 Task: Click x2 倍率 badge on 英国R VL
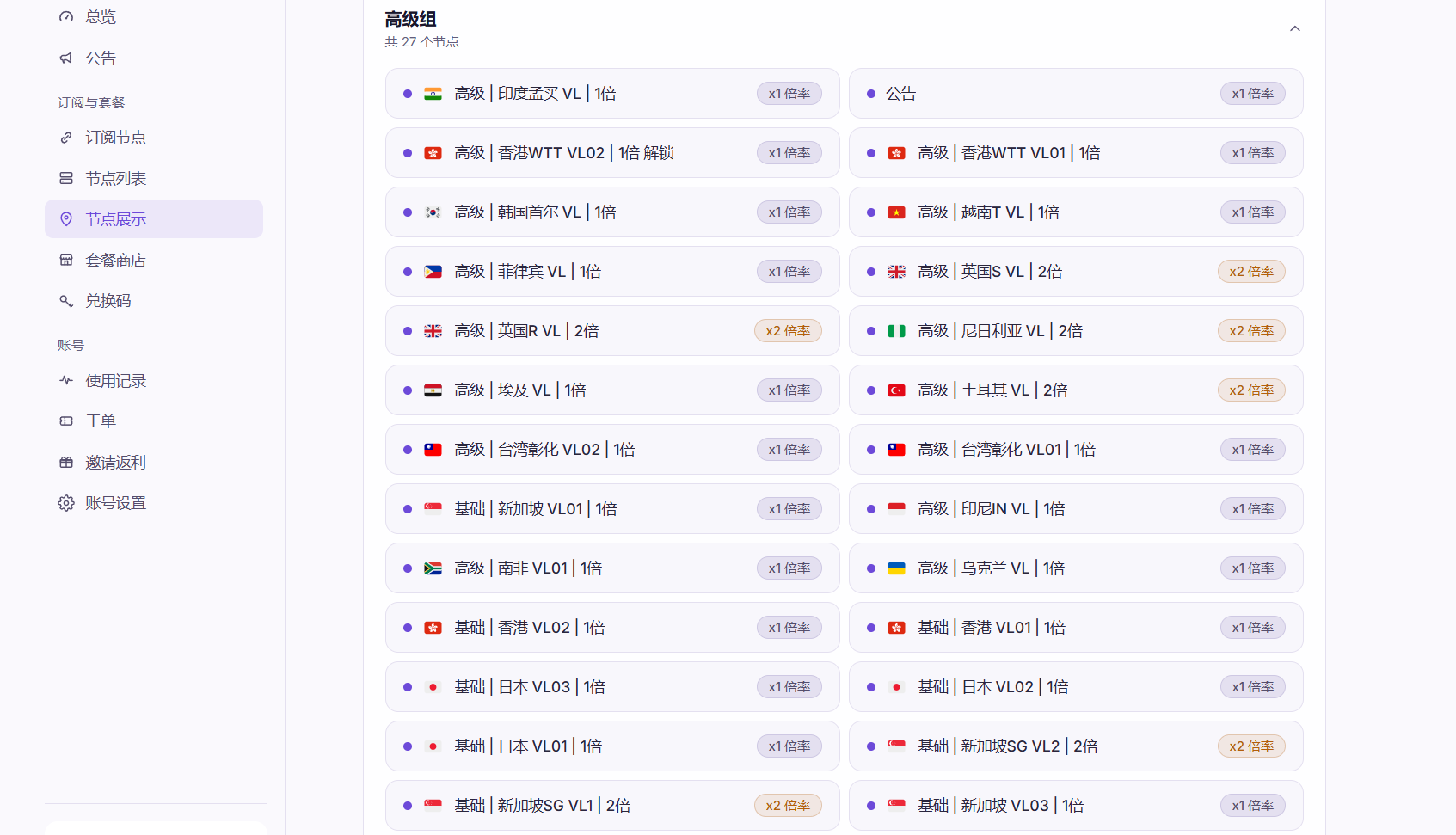pyautogui.click(x=788, y=331)
